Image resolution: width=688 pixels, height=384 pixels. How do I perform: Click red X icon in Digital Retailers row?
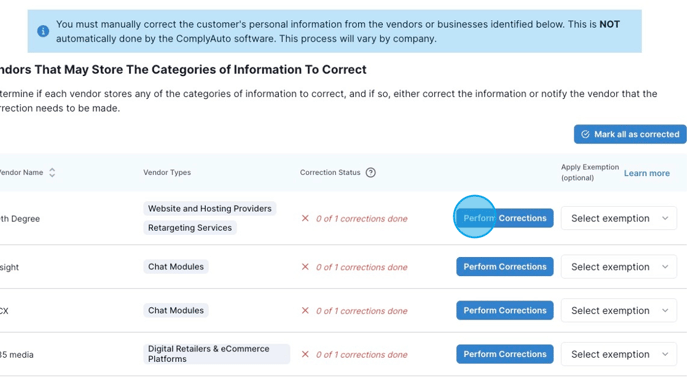point(305,354)
